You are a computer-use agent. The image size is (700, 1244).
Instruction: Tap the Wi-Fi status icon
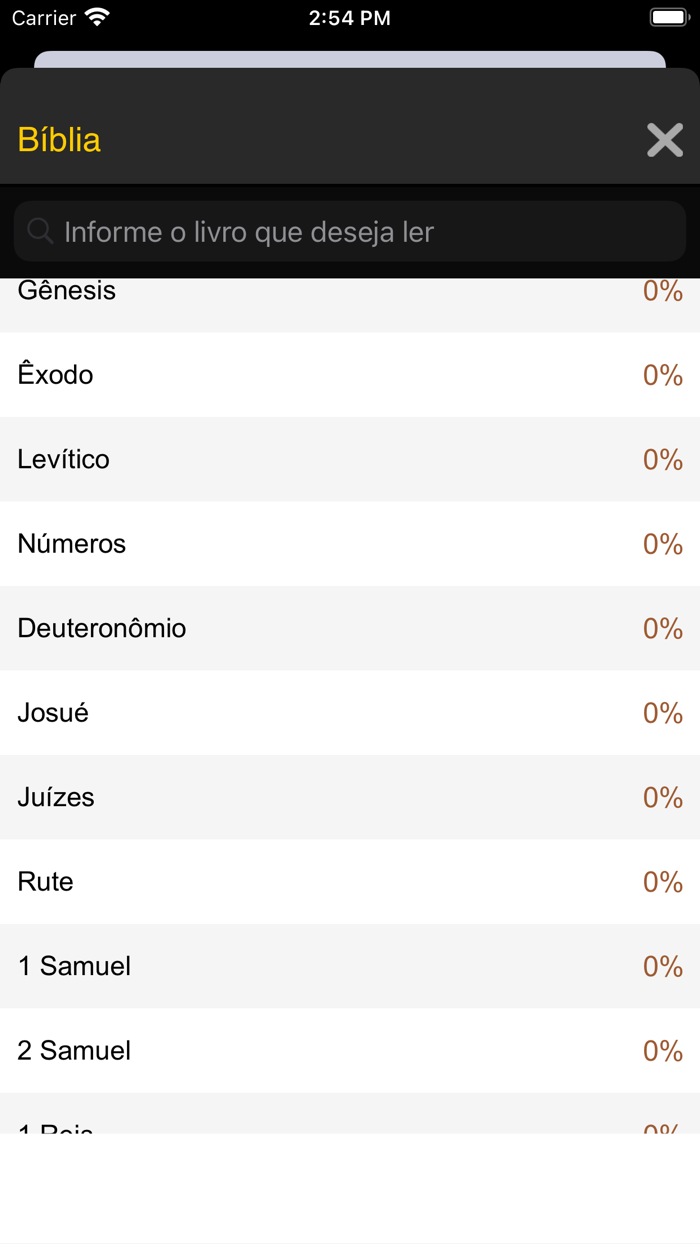click(x=97, y=17)
